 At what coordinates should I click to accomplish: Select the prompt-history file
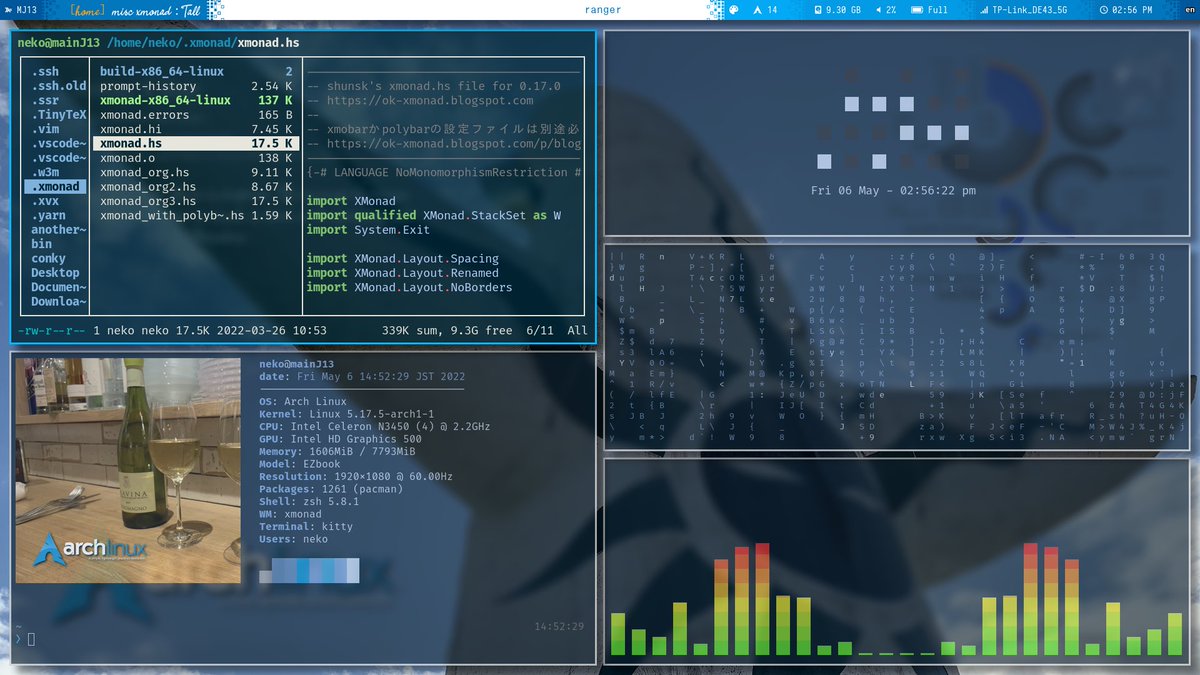(x=196, y=86)
